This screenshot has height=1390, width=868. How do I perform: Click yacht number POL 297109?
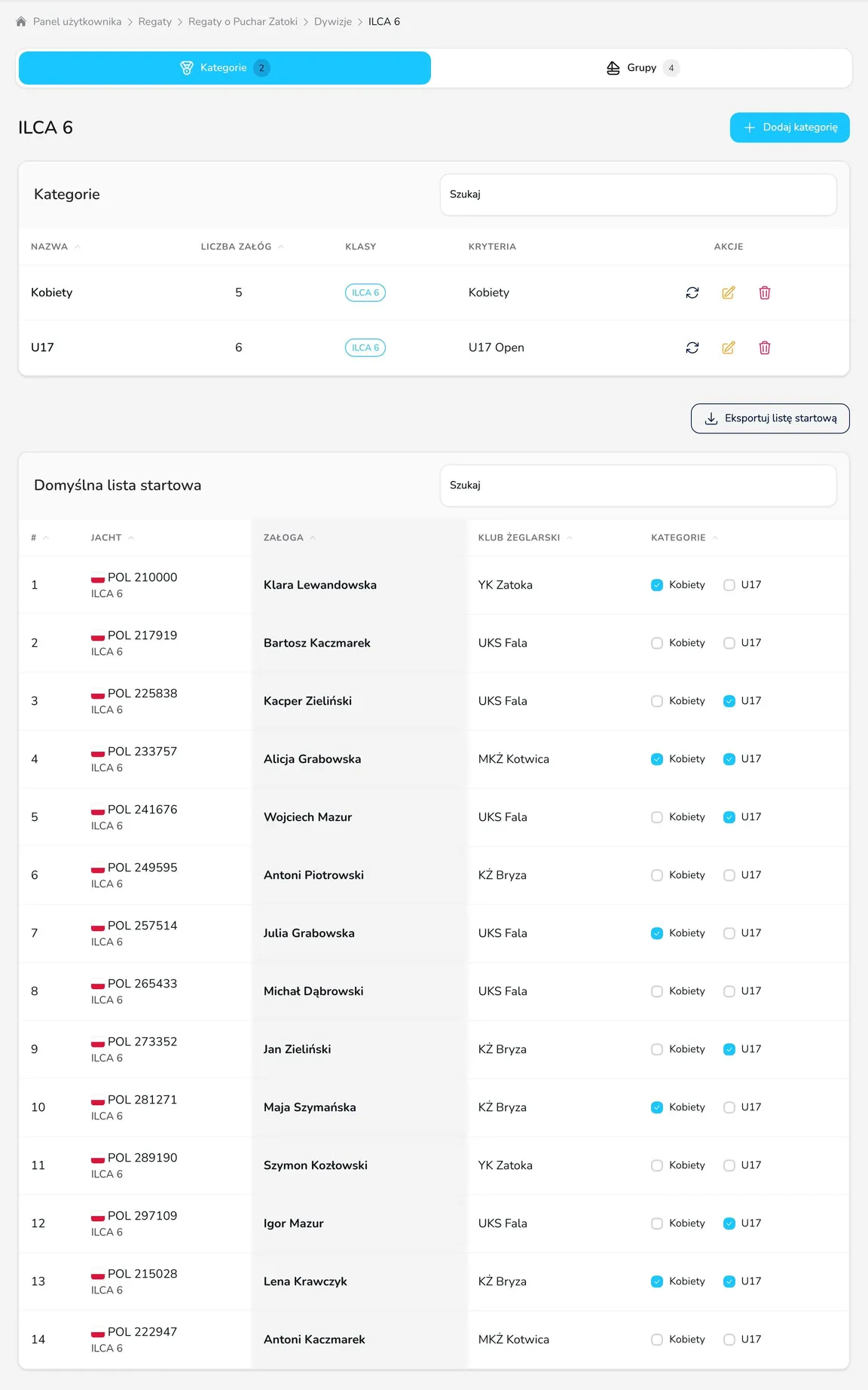(x=142, y=1216)
